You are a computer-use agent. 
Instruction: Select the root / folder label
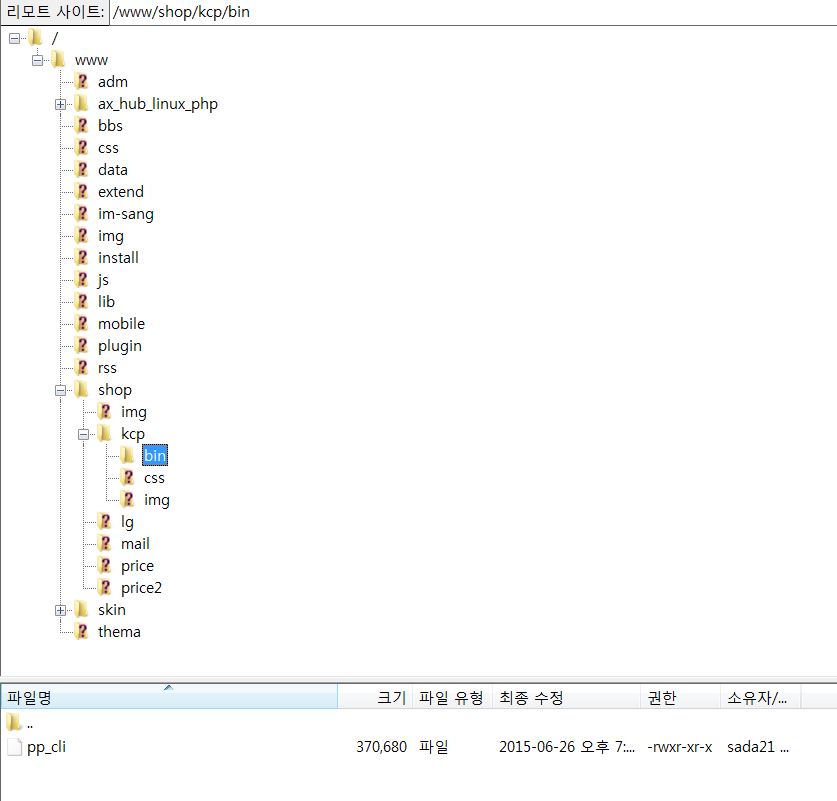[x=54, y=38]
